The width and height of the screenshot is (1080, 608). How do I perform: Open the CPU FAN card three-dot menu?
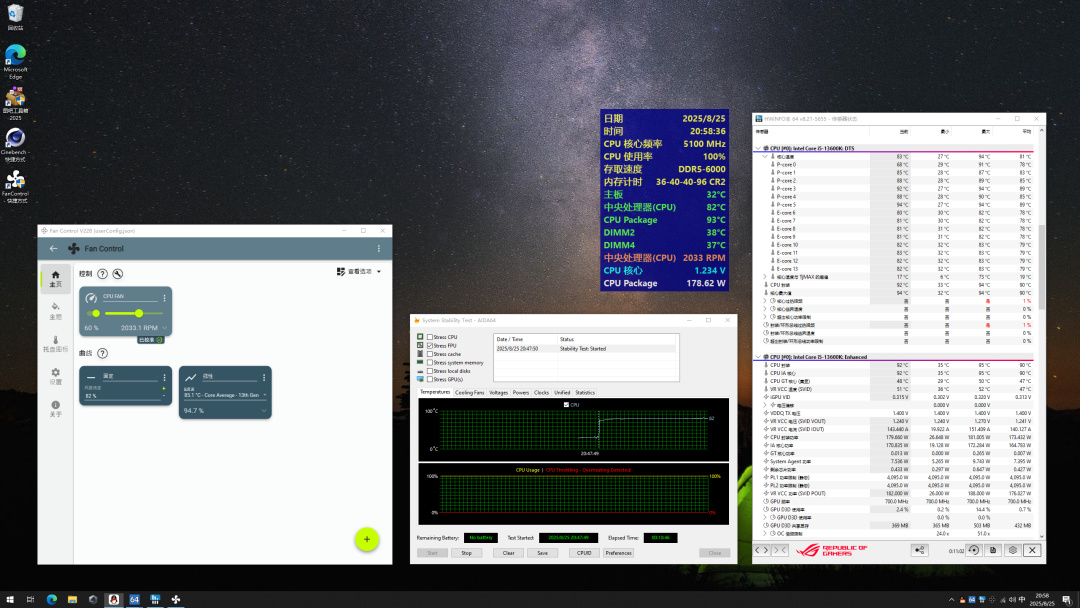pos(164,297)
